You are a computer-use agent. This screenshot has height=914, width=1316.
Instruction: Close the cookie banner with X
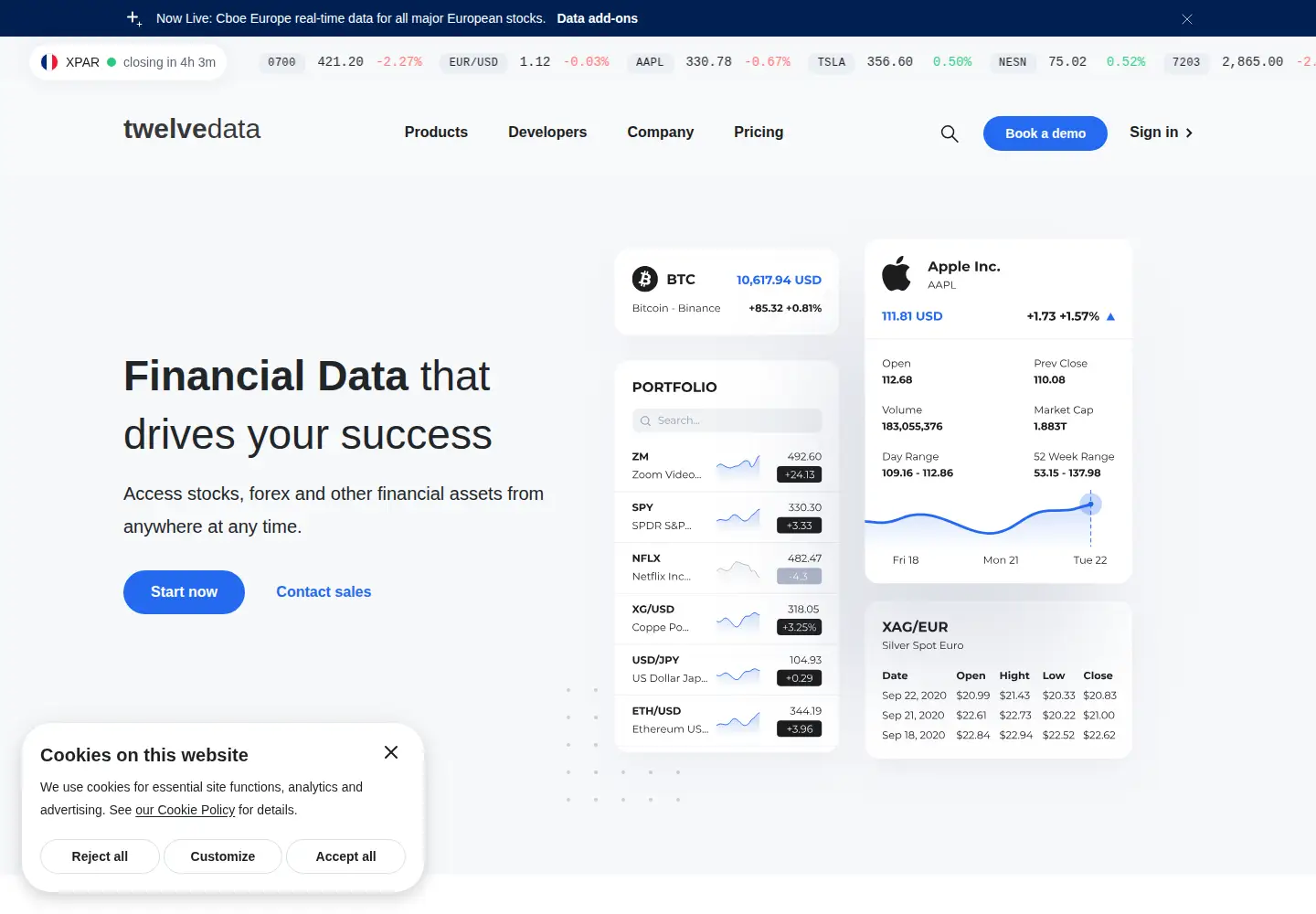tap(391, 752)
